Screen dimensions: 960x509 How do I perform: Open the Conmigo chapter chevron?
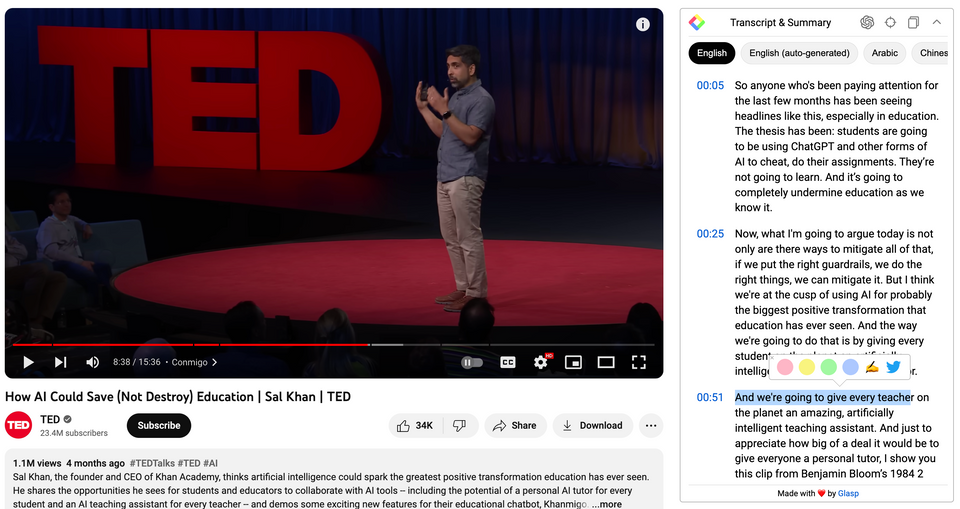(x=214, y=362)
